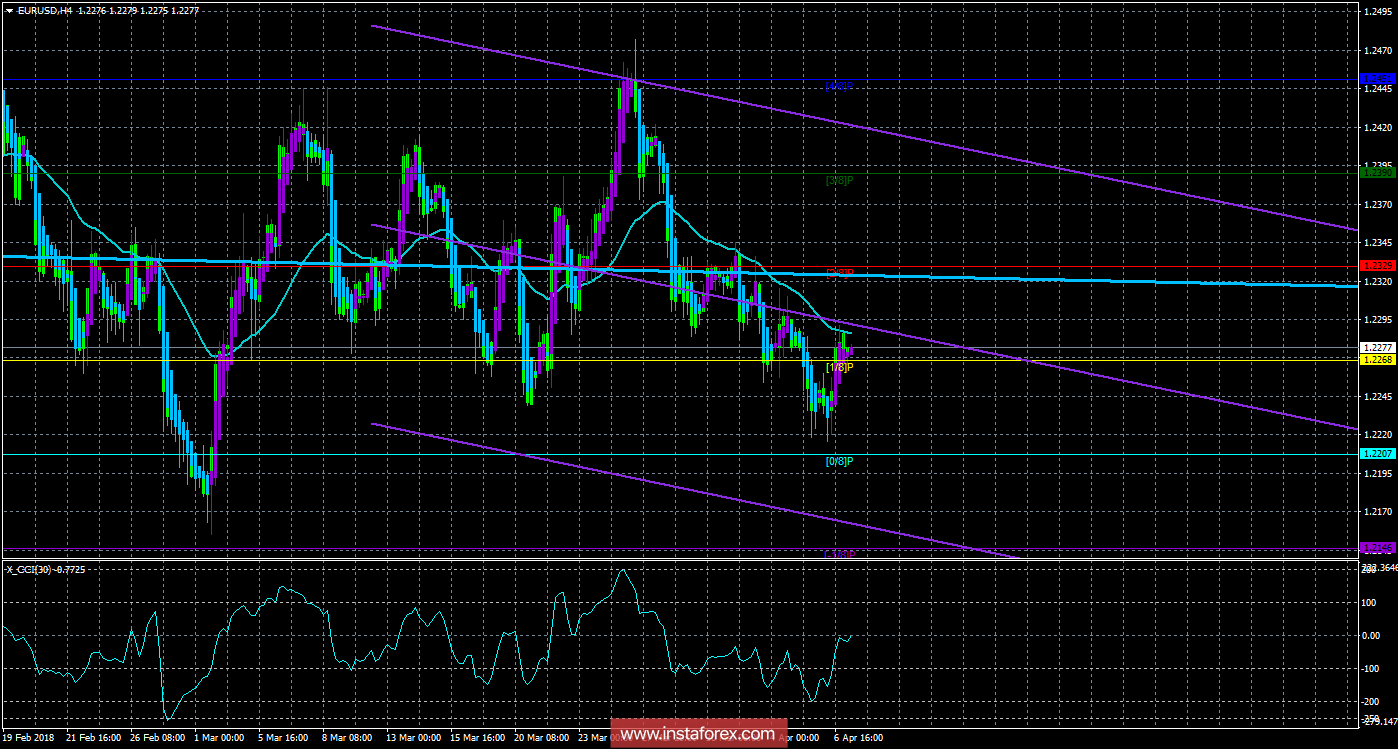The height and width of the screenshot is (749, 1398).
Task: Select the cyan 1.2207 price label
Action: (x=1376, y=454)
